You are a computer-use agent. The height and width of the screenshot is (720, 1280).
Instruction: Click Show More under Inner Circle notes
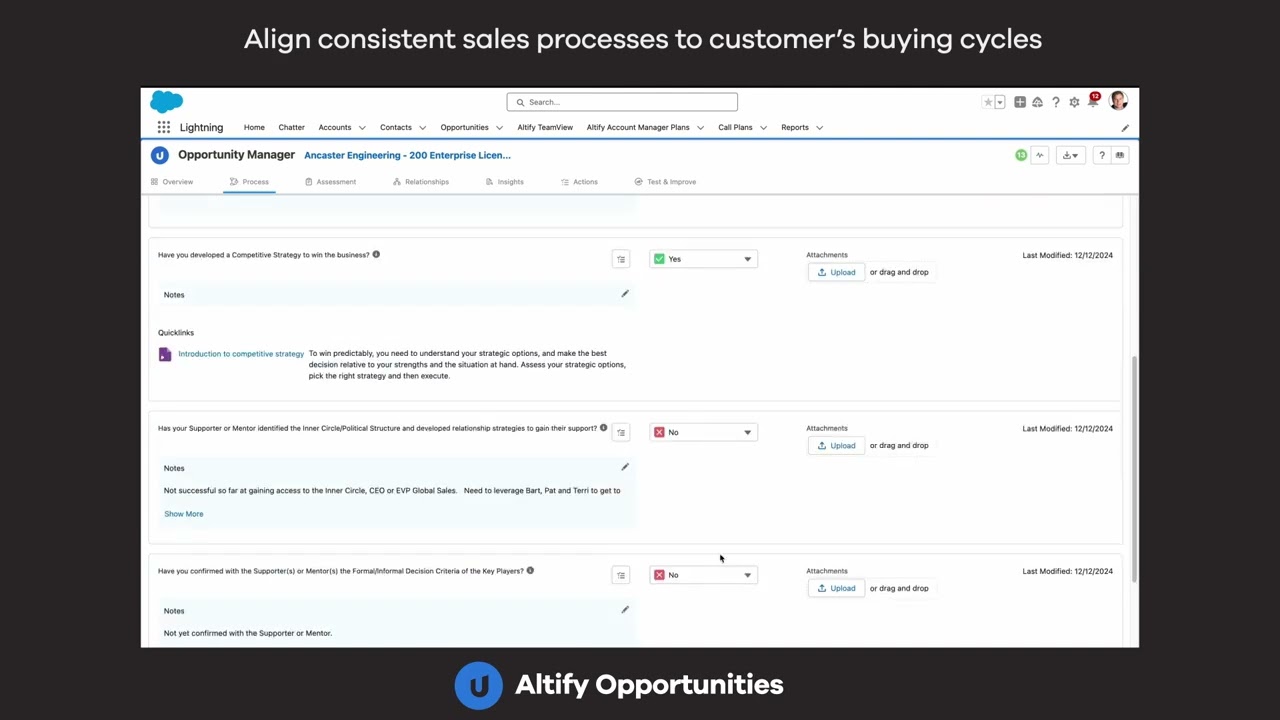tap(184, 514)
